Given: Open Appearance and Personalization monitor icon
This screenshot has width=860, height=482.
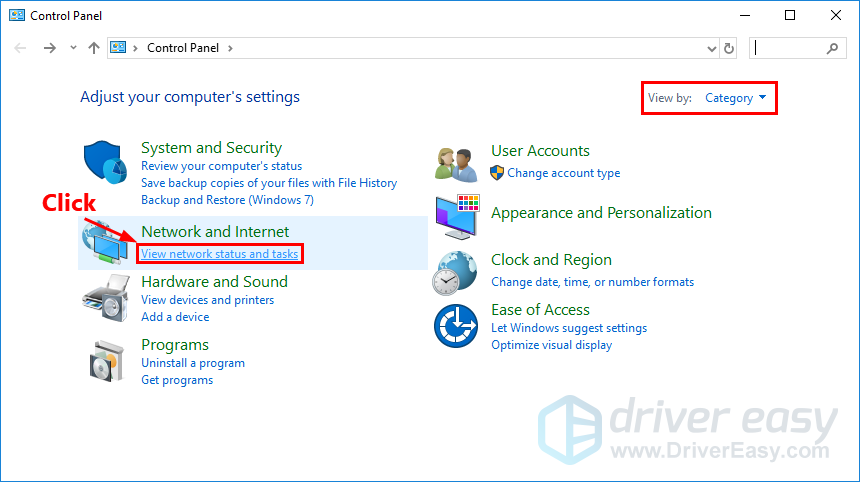Looking at the screenshot, I should tap(458, 215).
